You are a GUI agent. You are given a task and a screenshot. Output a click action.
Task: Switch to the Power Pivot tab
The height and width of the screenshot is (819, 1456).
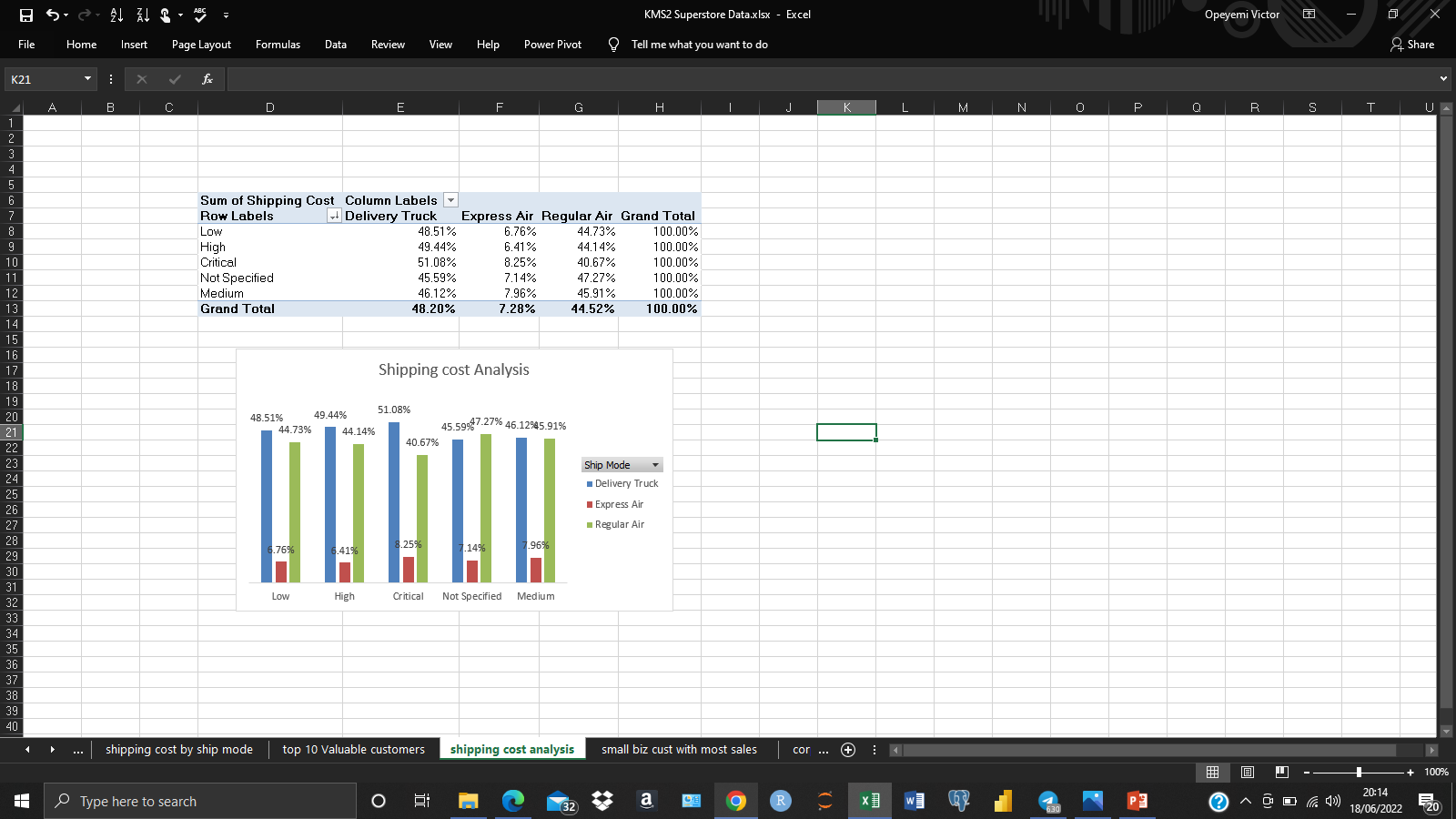[x=552, y=44]
